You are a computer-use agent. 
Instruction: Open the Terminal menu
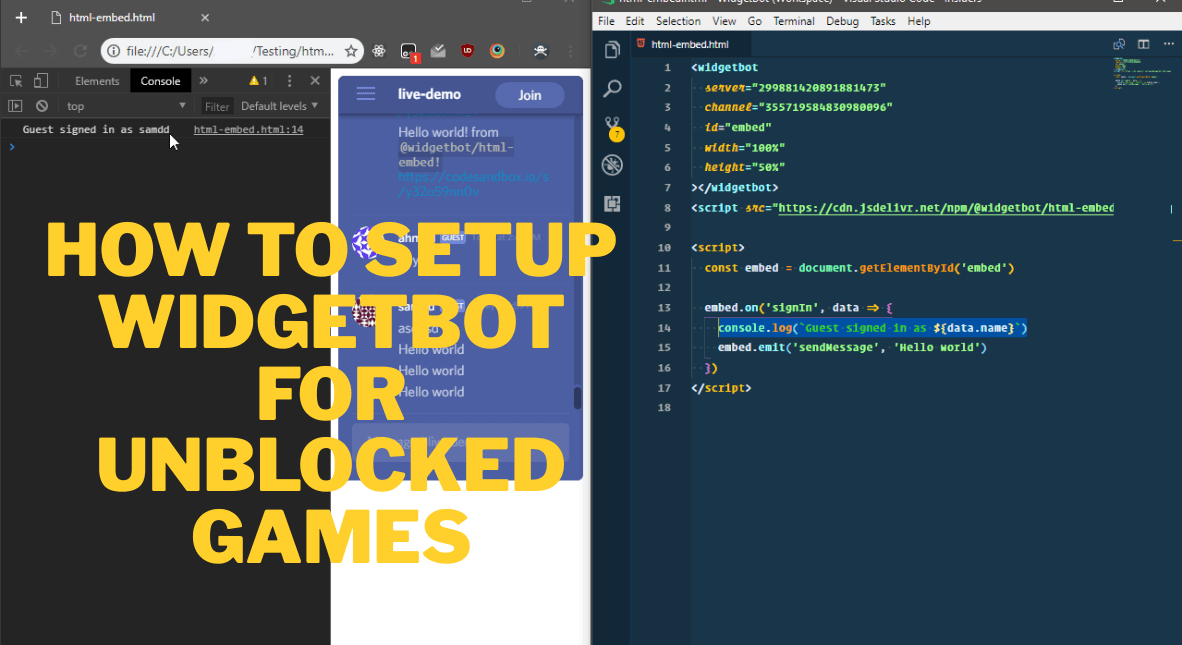click(x=794, y=21)
